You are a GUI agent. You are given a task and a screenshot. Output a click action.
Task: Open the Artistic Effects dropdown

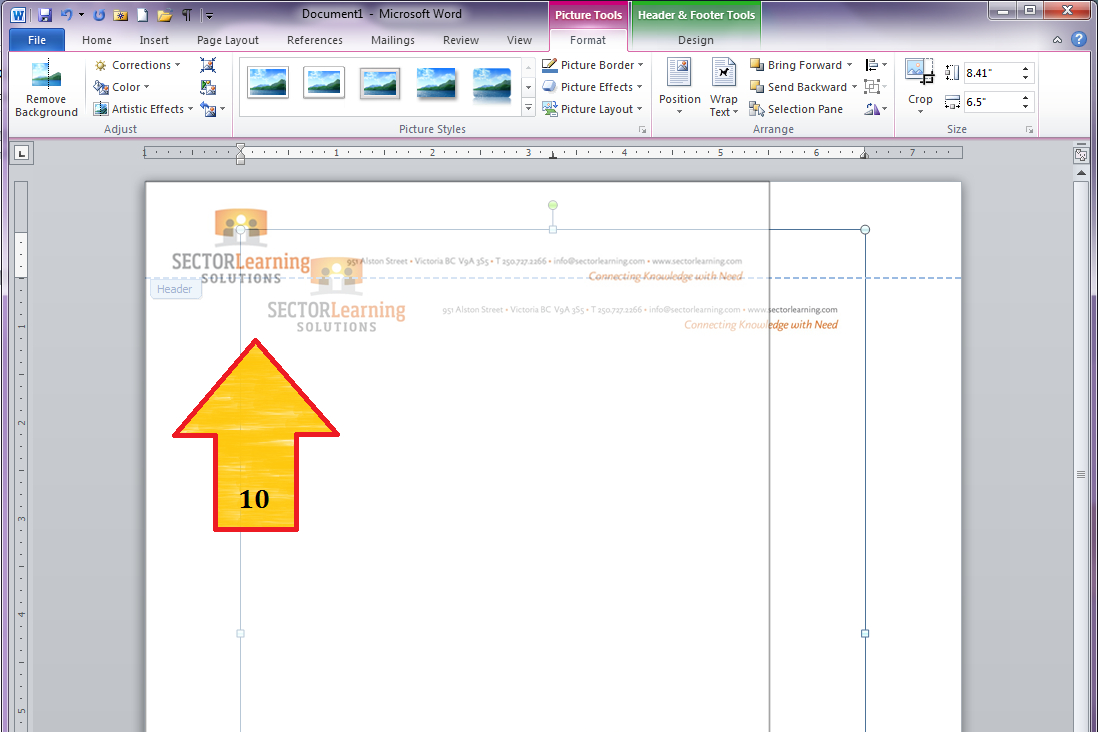coord(142,109)
